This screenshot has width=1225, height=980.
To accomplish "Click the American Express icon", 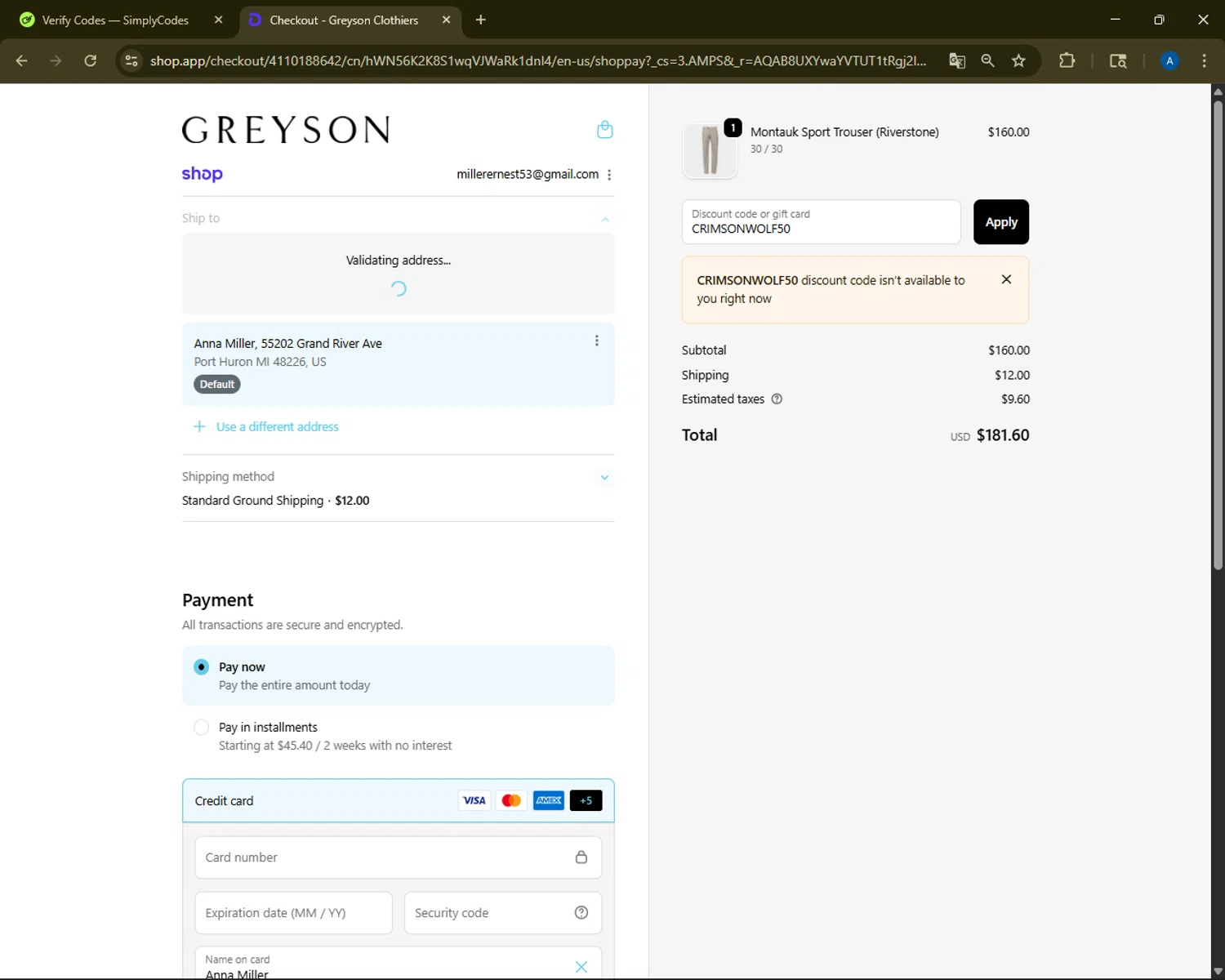I will point(549,800).
